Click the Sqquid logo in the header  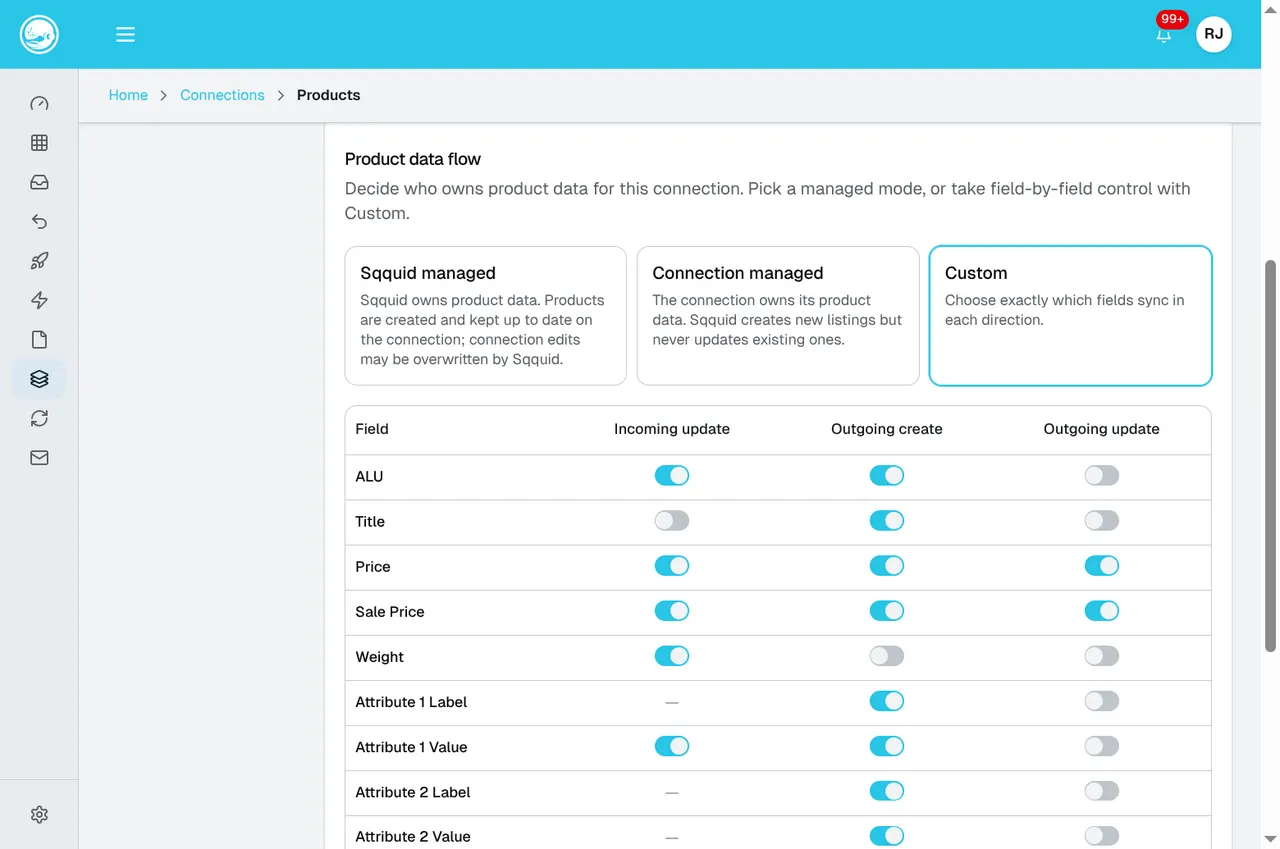40,34
